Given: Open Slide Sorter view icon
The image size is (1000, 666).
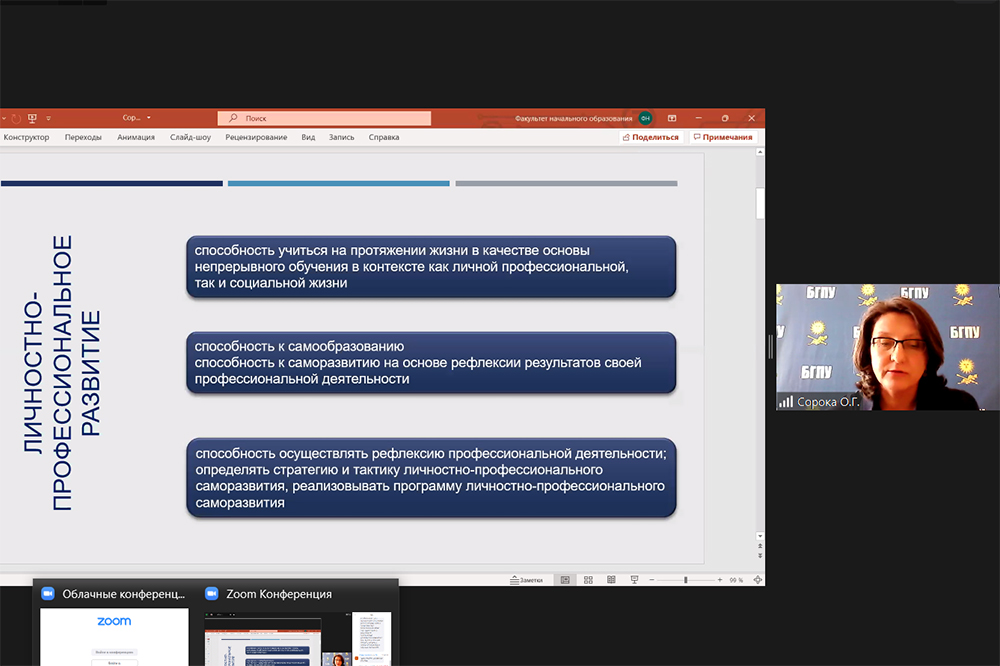Looking at the screenshot, I should click(588, 580).
